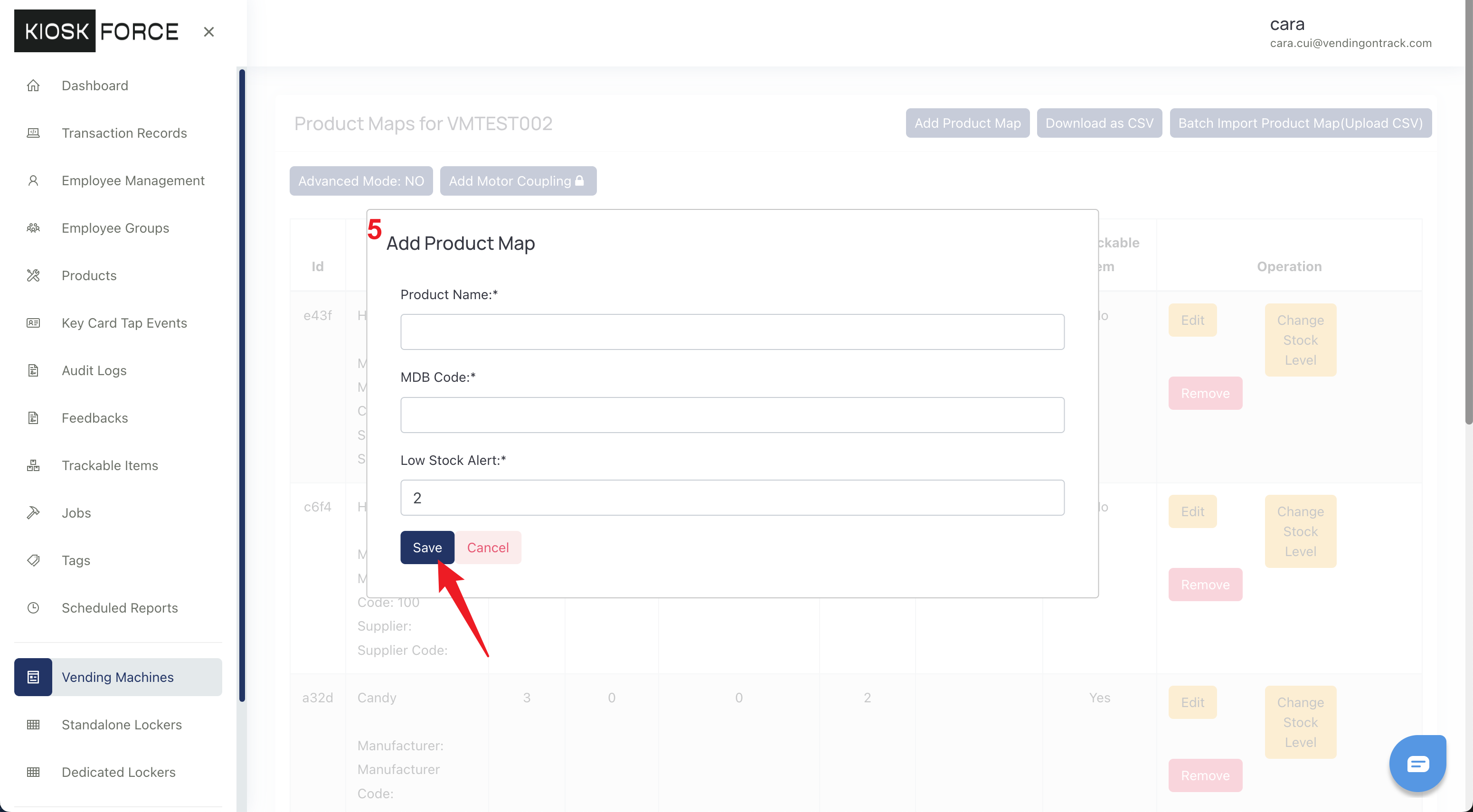Screen dimensions: 1473x812
Task: Click the Candy product name cell
Action: tap(377, 697)
